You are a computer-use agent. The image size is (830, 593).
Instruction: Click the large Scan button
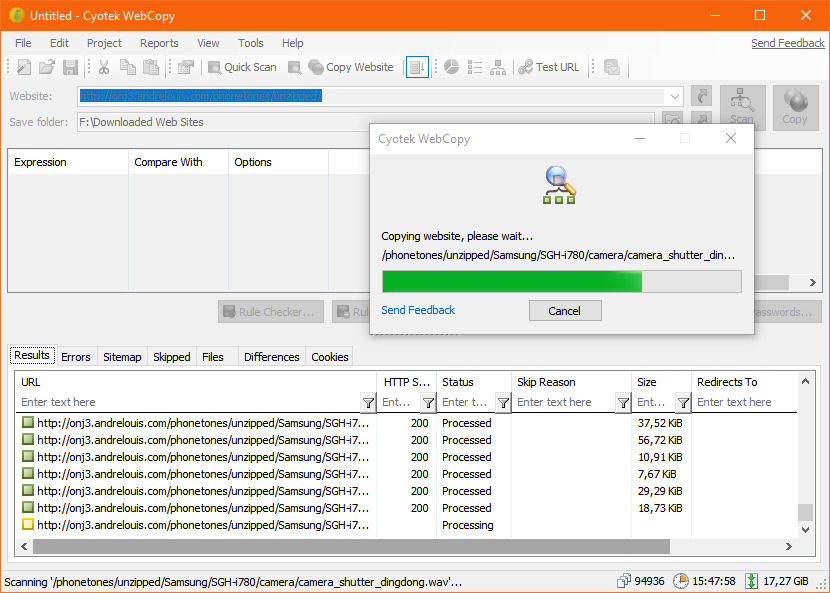tap(742, 106)
